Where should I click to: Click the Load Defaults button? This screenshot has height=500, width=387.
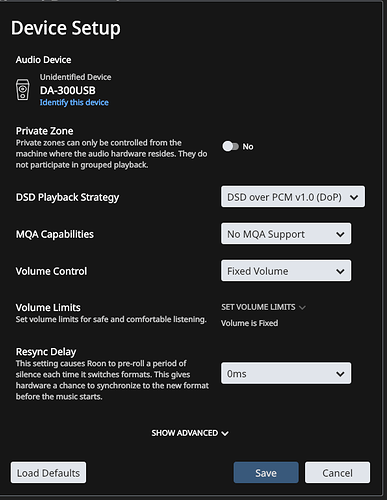click(x=48, y=473)
